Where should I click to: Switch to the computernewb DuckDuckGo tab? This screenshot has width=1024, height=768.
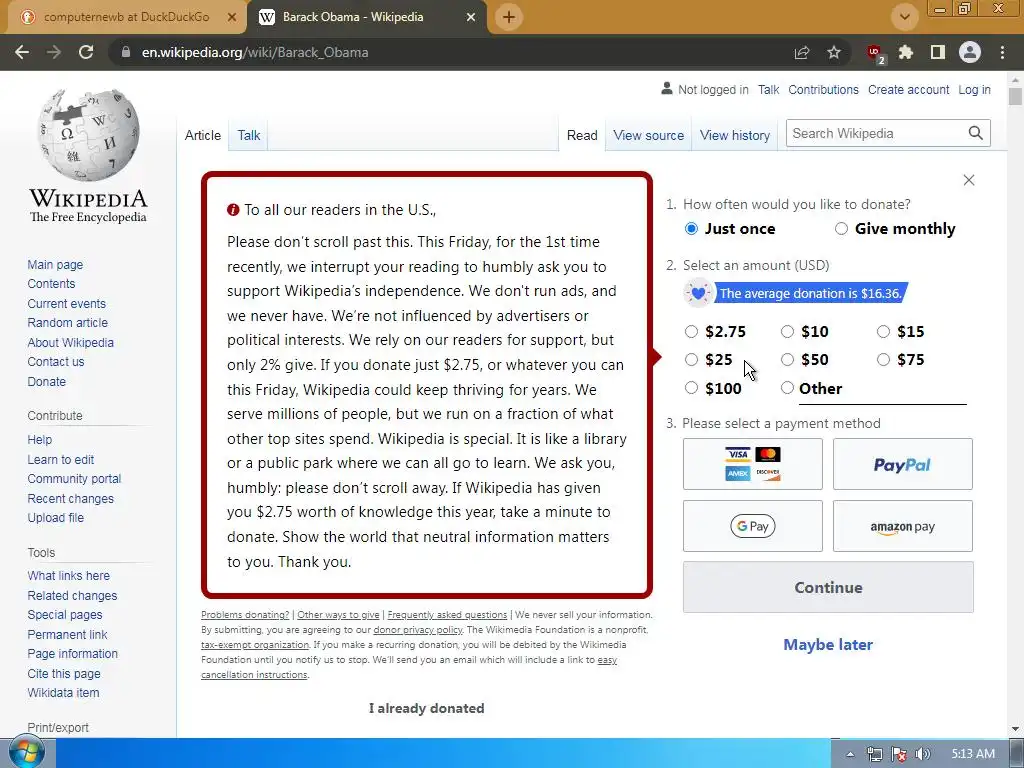(126, 17)
